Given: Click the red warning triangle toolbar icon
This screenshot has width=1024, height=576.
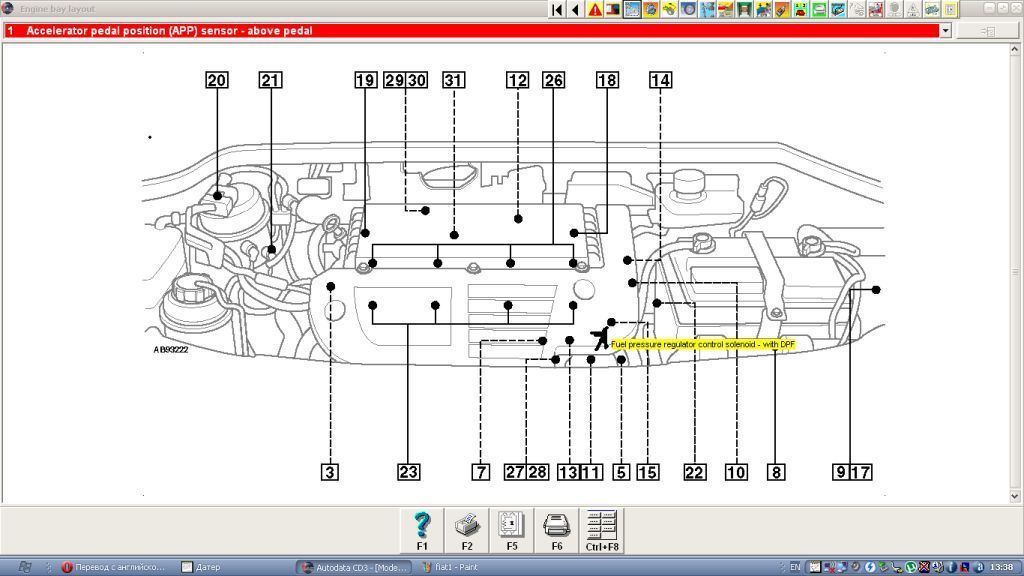Looking at the screenshot, I should coord(595,10).
